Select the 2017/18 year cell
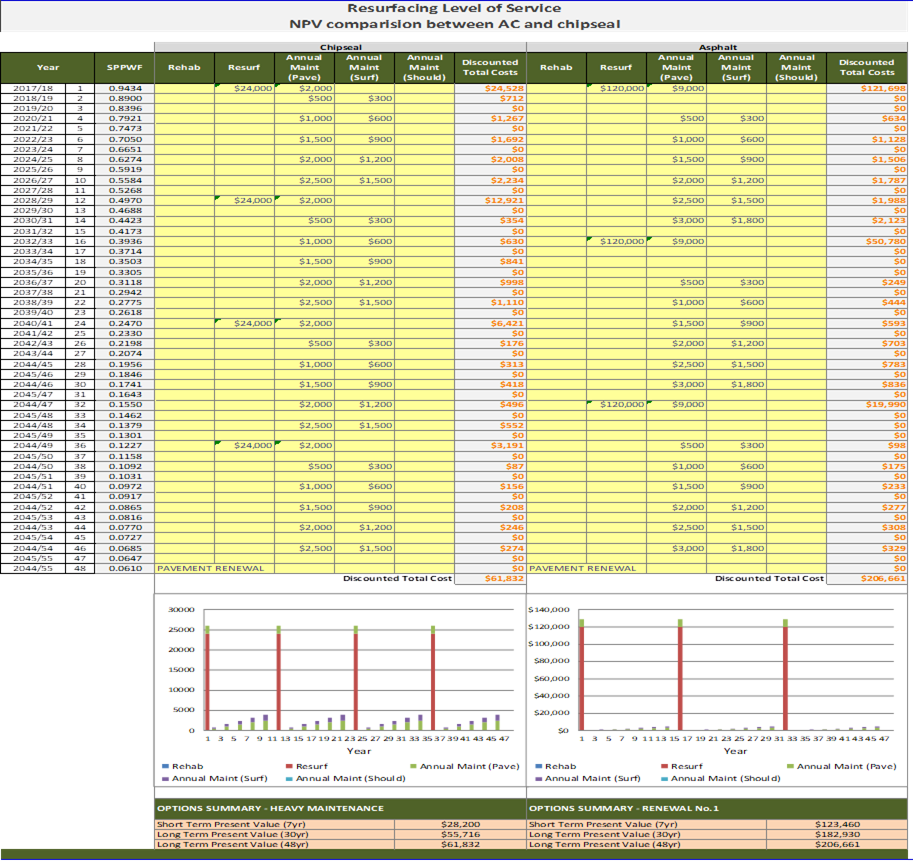The width and height of the screenshot is (913, 861). [x=33, y=88]
